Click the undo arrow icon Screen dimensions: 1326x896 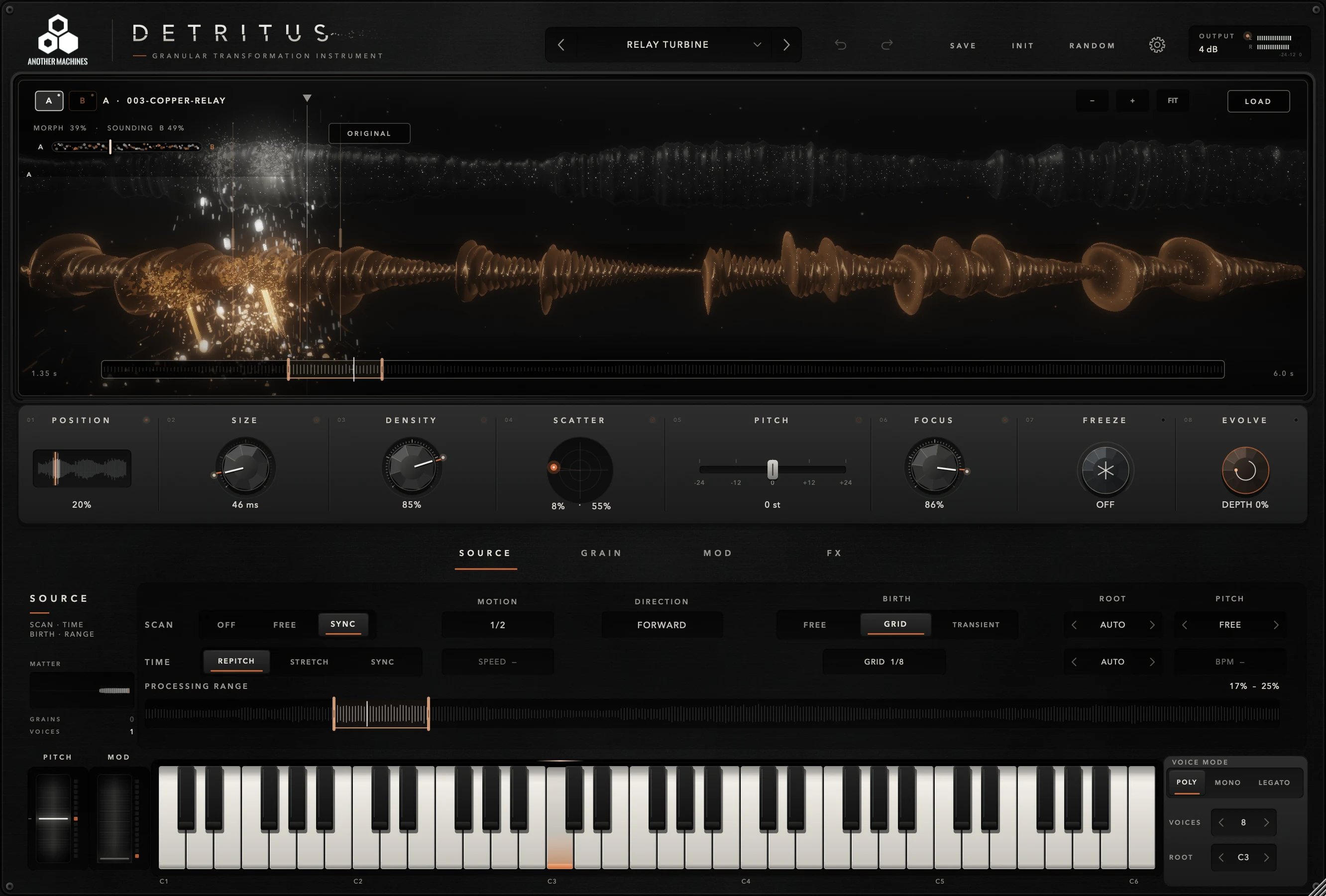pos(840,44)
